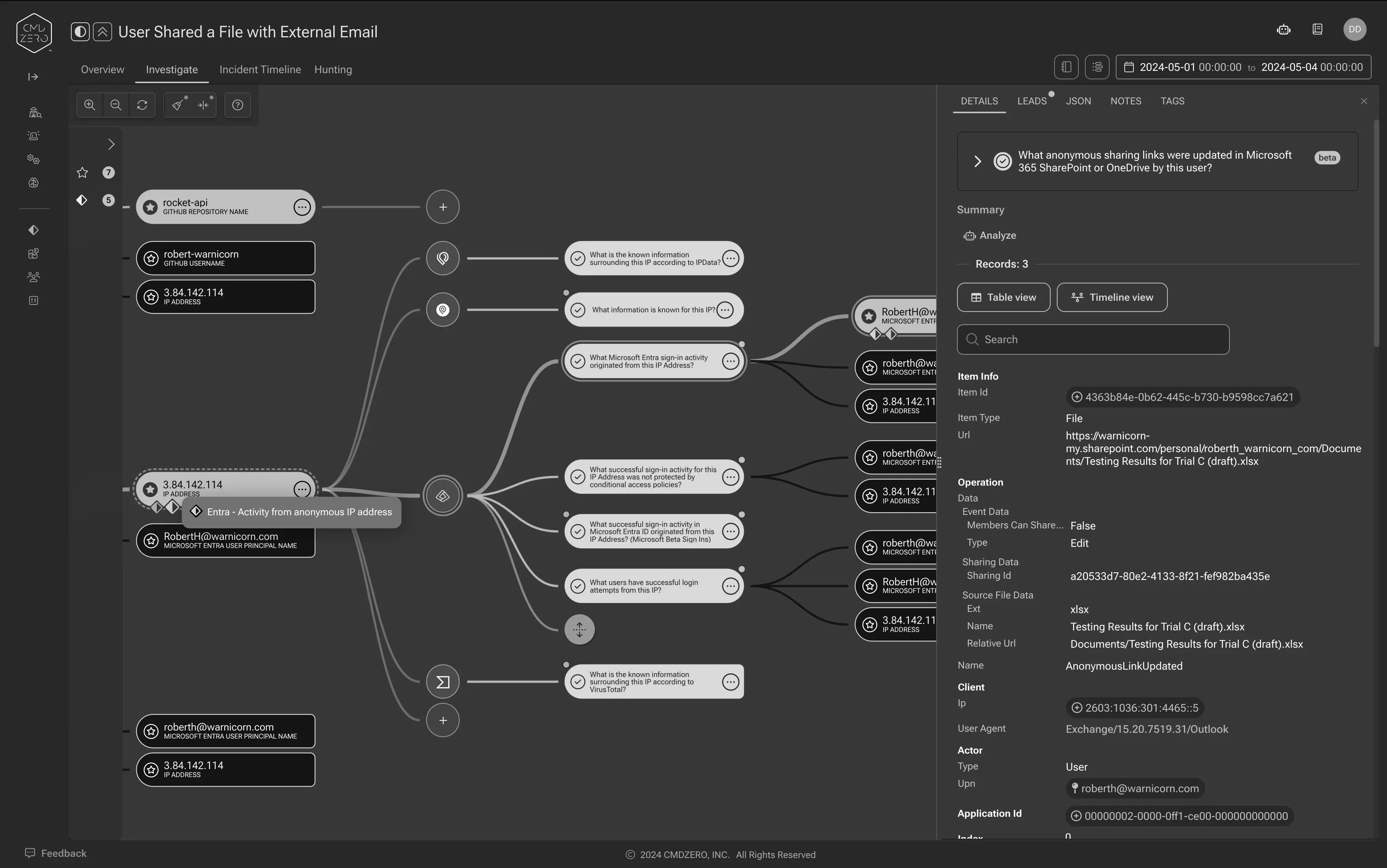Screen dimensions: 1387x868
Task: Select the Investigate tab
Action: (x=172, y=69)
